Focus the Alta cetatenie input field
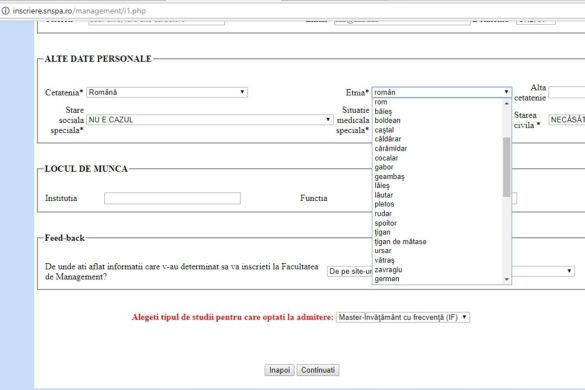The width and height of the screenshot is (585, 390). pos(567,92)
